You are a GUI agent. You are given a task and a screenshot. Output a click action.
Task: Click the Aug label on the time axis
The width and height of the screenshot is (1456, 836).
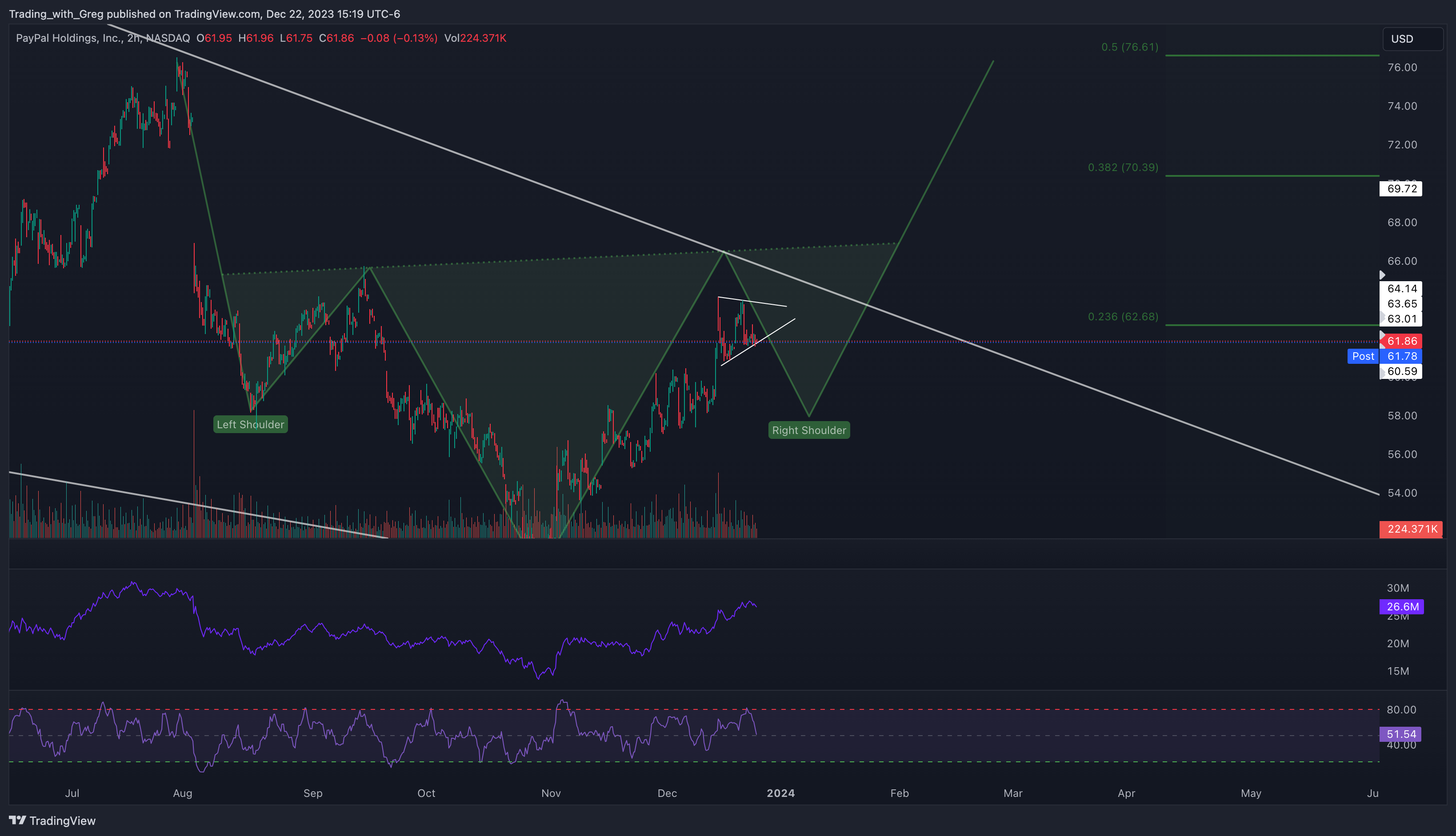coord(183,793)
